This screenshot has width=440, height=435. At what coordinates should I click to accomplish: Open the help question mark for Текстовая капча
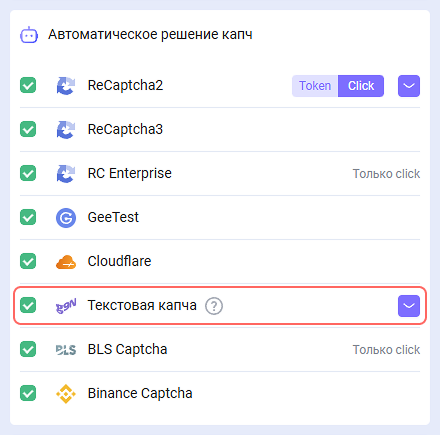(214, 306)
